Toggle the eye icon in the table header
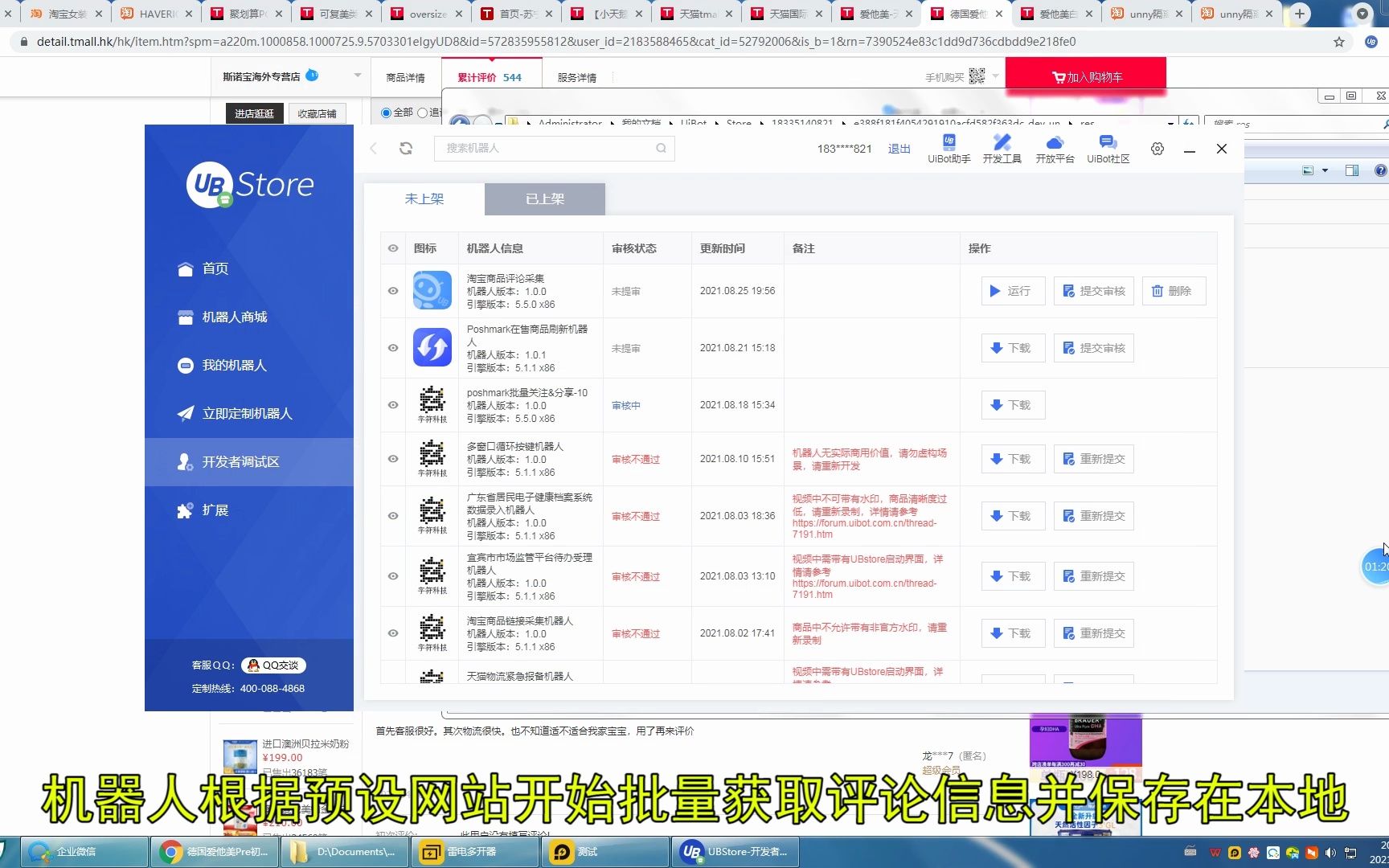 tap(393, 248)
